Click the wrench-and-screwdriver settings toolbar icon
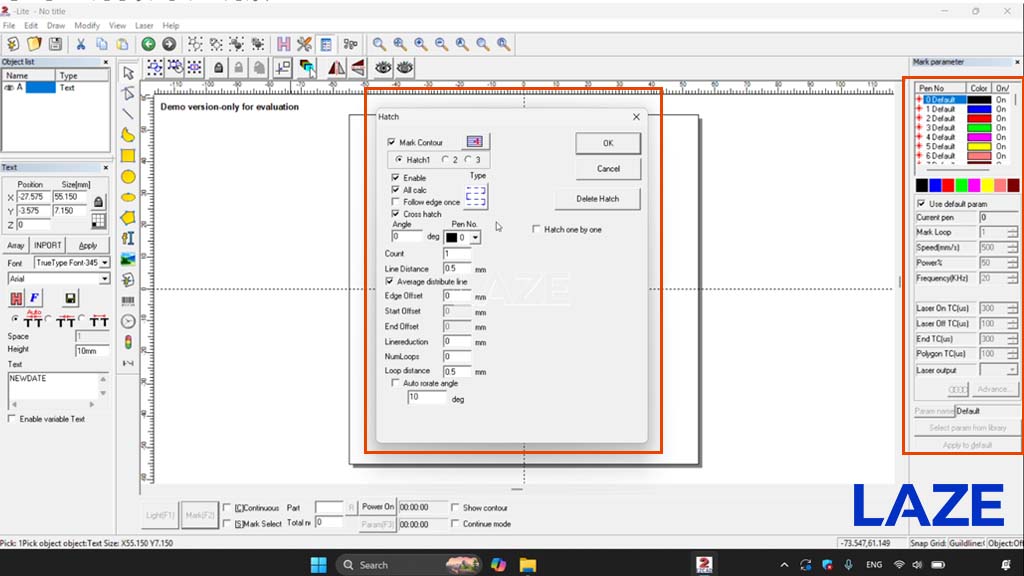 click(x=304, y=44)
